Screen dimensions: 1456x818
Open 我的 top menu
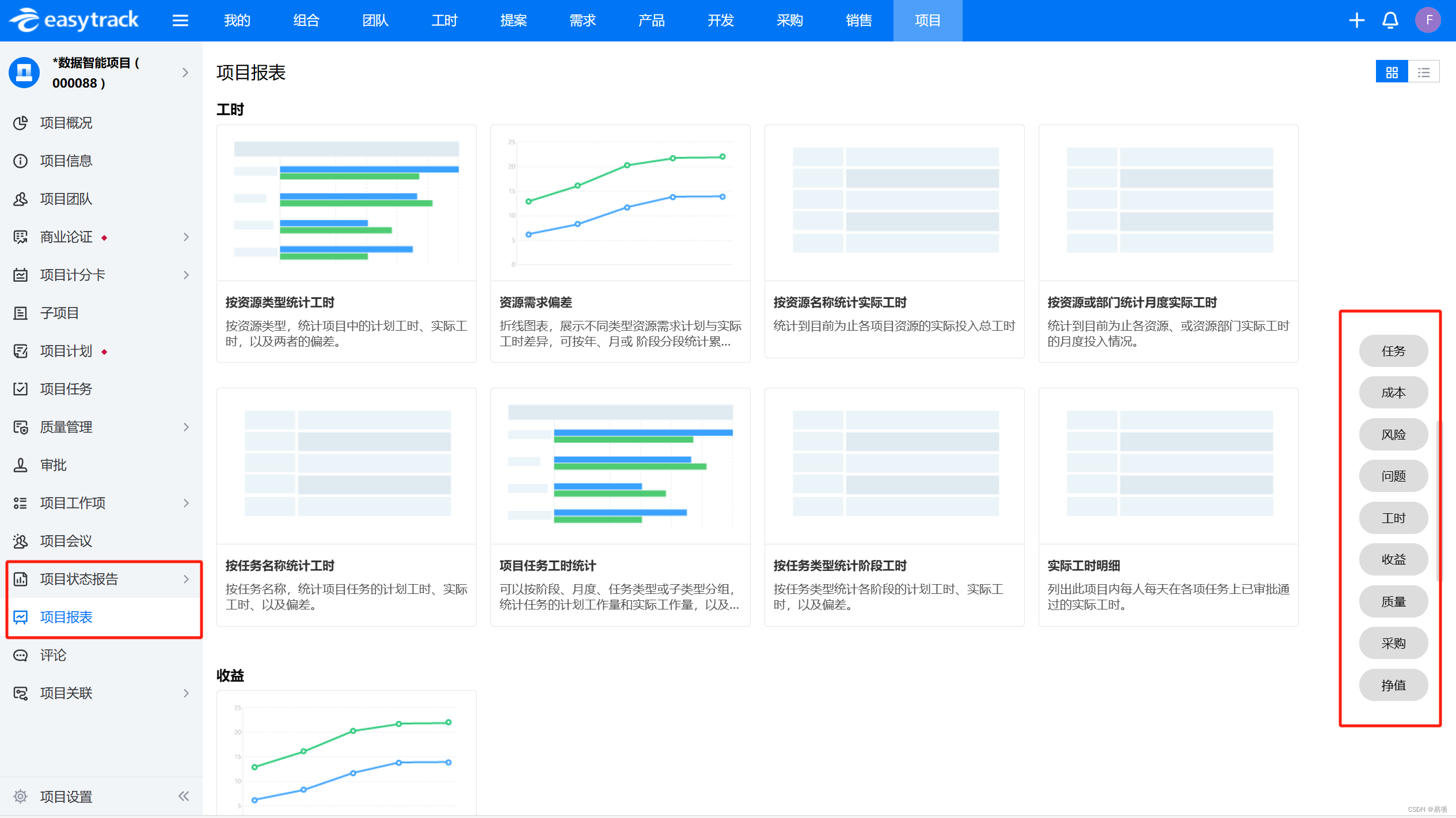(237, 21)
